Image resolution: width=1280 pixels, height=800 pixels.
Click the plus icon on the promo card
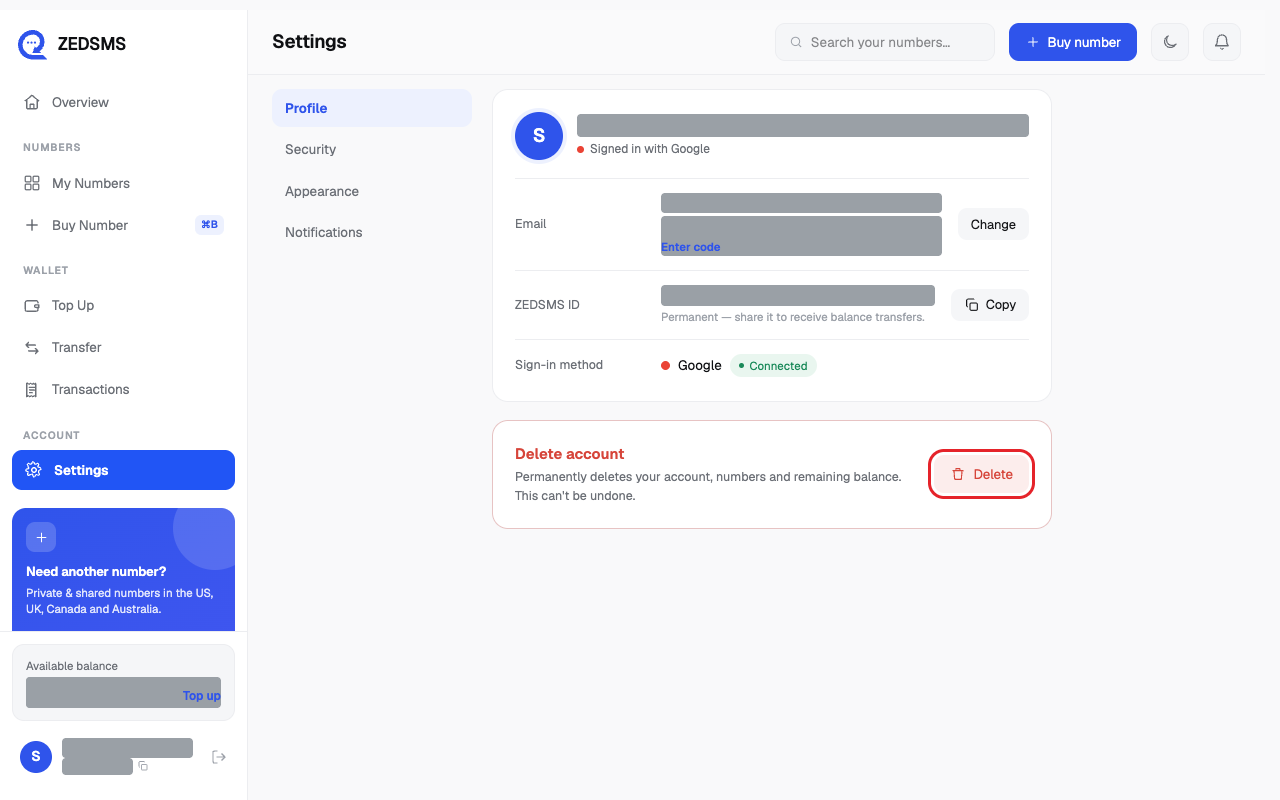click(41, 537)
